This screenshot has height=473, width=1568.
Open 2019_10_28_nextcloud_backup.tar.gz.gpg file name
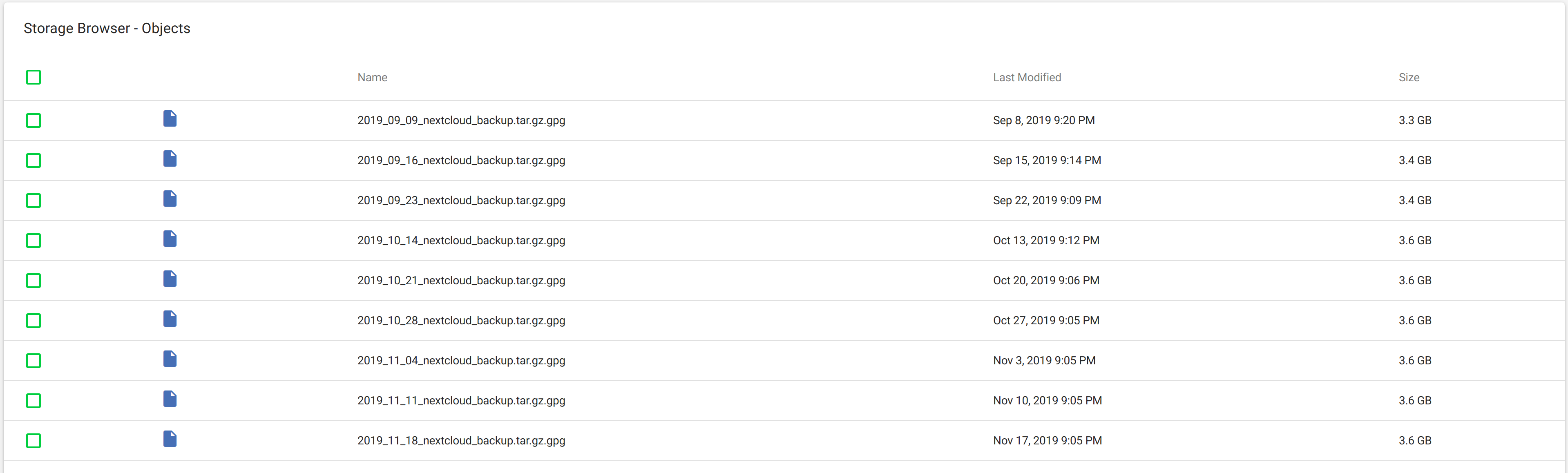(461, 321)
